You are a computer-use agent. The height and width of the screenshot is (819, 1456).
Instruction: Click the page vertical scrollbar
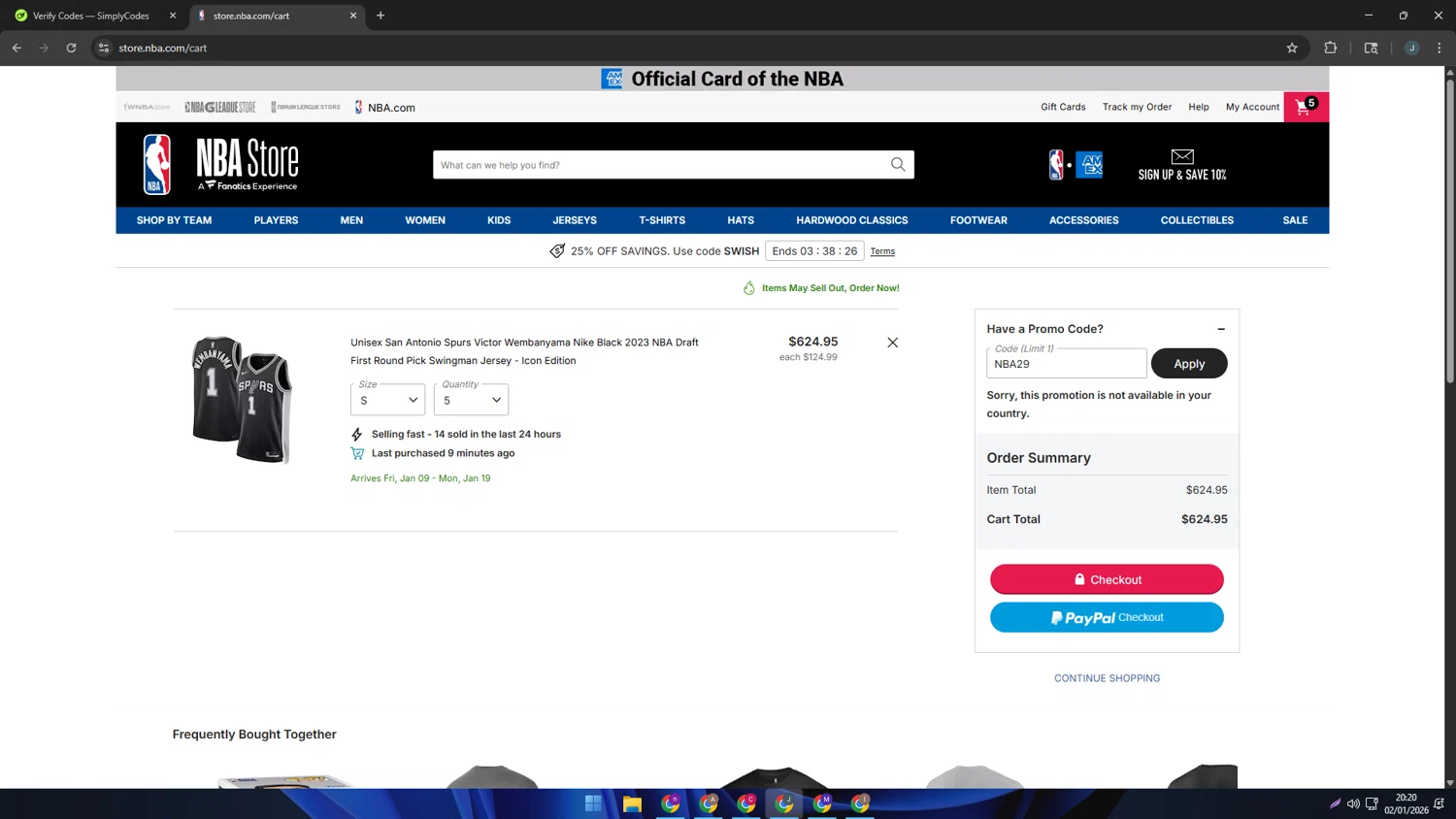(1450, 233)
